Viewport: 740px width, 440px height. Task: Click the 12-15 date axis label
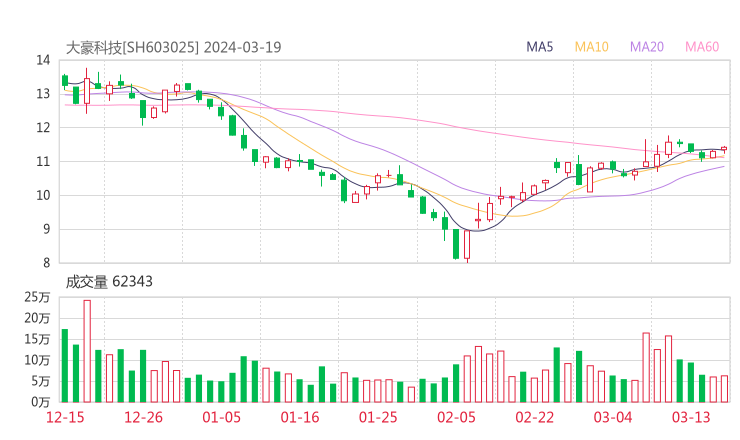point(65,417)
